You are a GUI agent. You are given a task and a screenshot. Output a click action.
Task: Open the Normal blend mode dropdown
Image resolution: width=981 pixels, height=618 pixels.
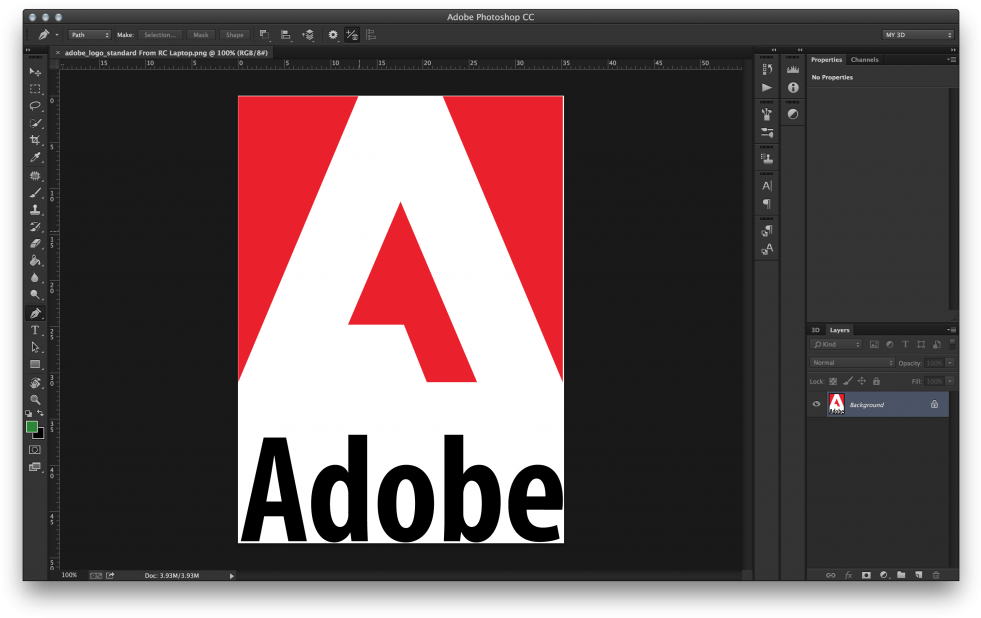coord(852,363)
